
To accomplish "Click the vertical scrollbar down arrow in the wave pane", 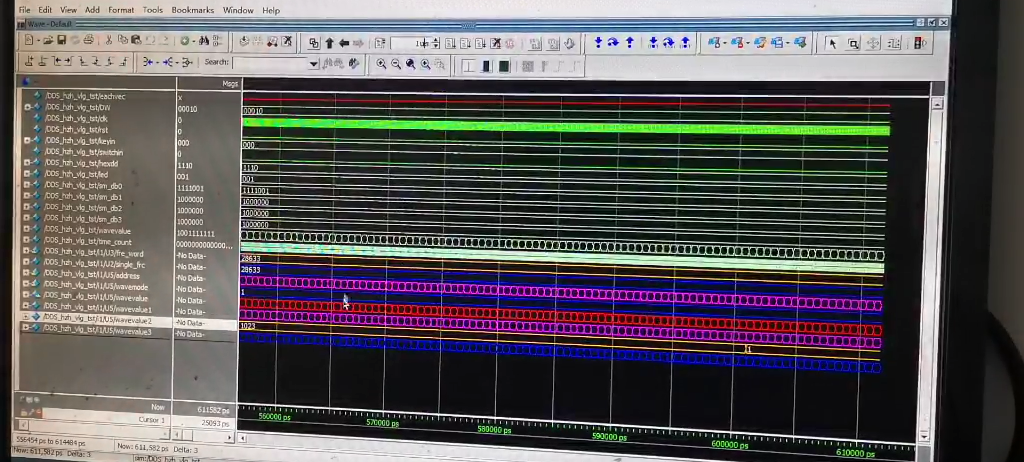I will (923, 436).
